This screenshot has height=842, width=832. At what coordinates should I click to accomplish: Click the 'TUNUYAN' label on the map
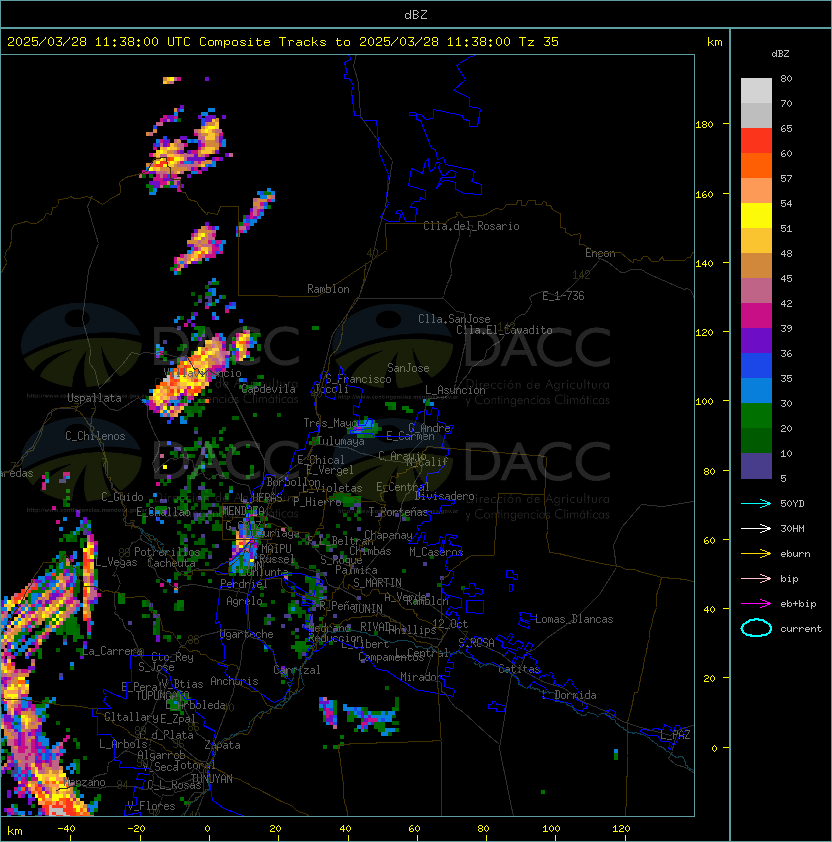[x=212, y=779]
